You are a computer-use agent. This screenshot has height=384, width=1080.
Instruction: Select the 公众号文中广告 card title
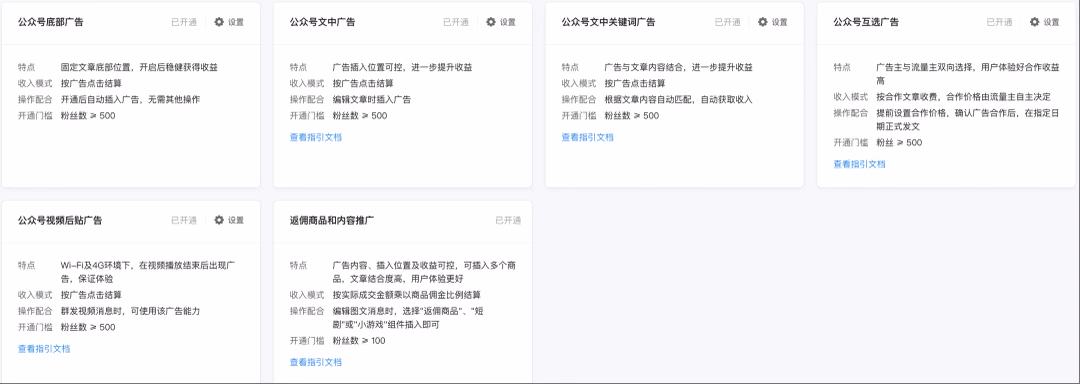[322, 22]
